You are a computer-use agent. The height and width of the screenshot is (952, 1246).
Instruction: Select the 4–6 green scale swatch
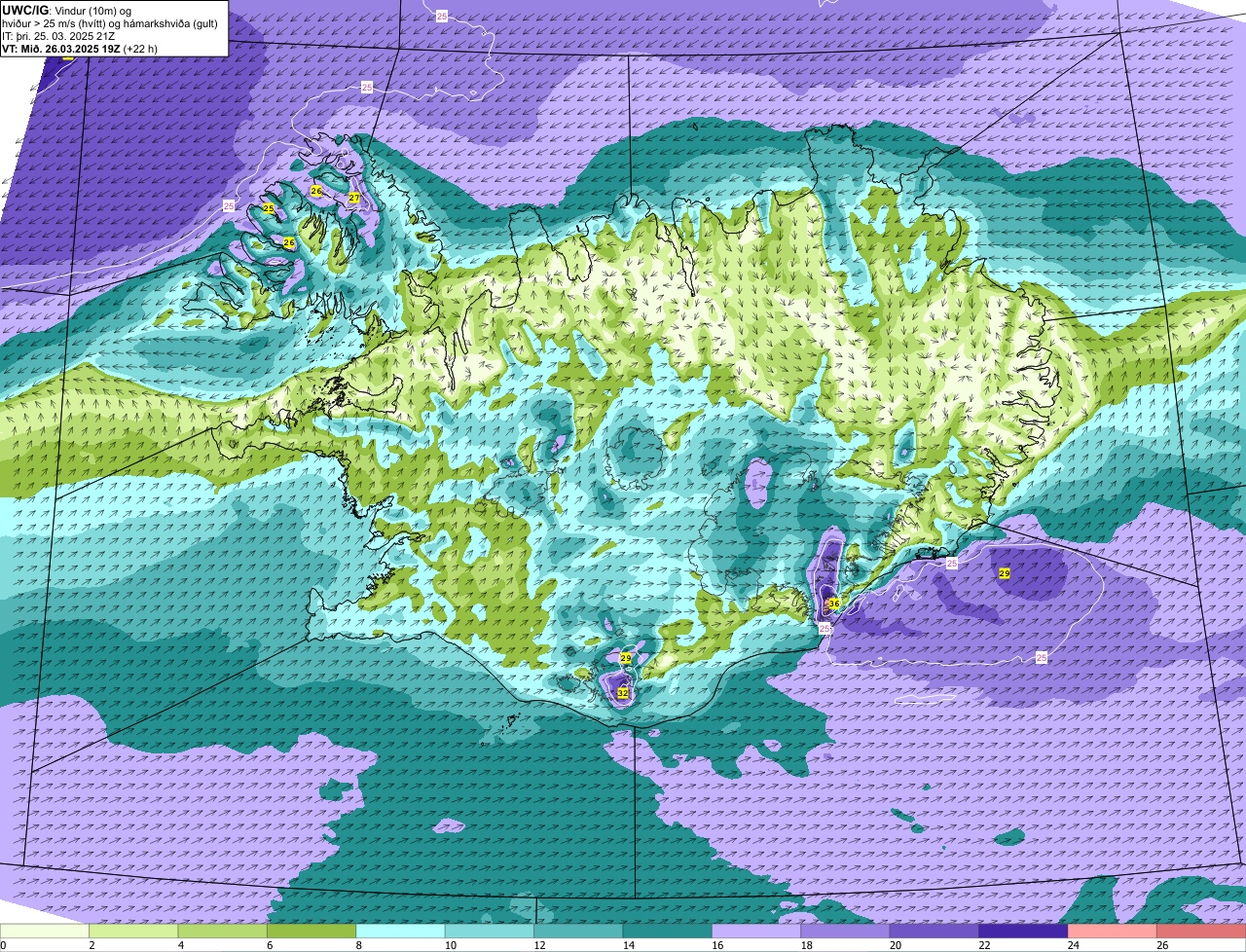[223, 931]
